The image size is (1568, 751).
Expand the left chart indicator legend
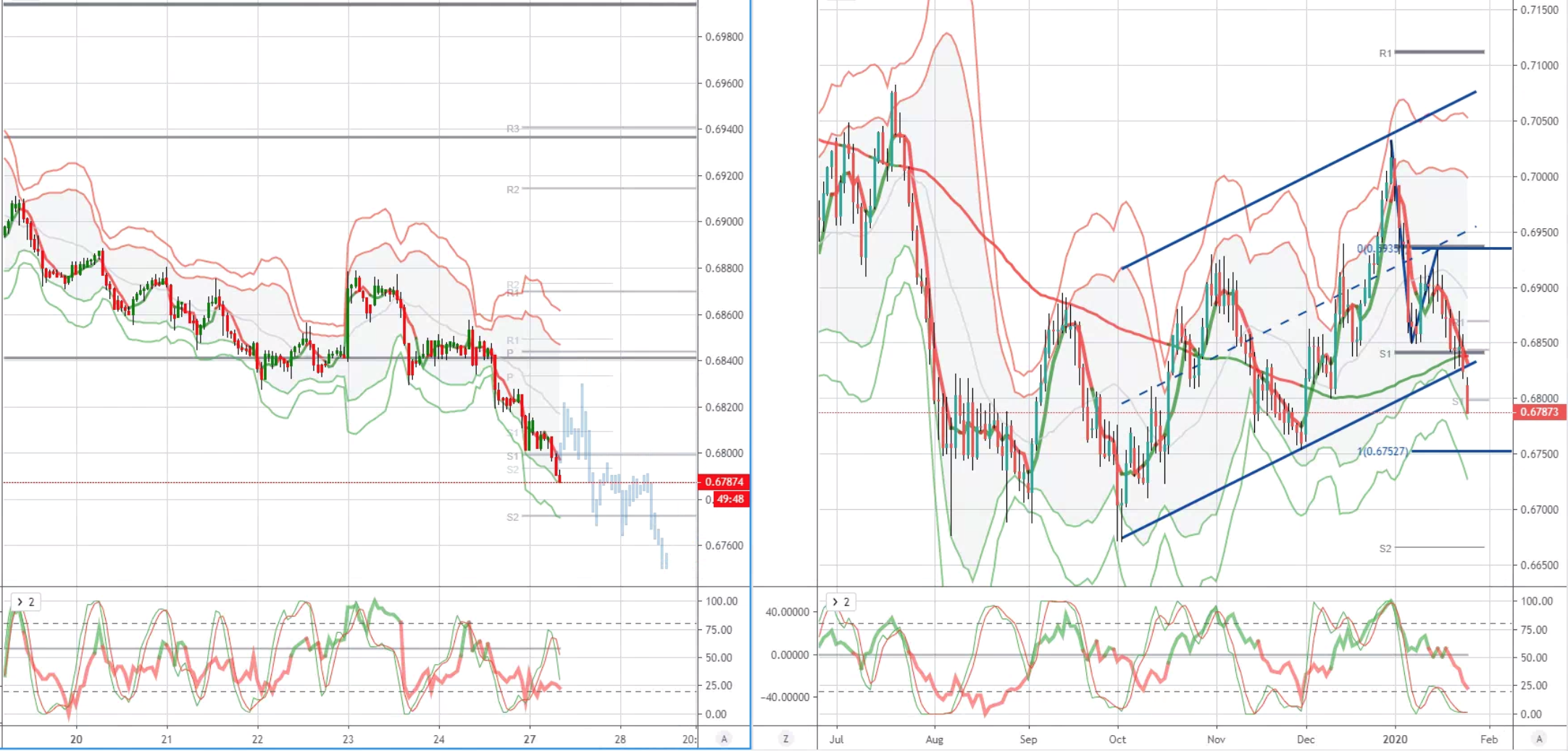(x=25, y=602)
